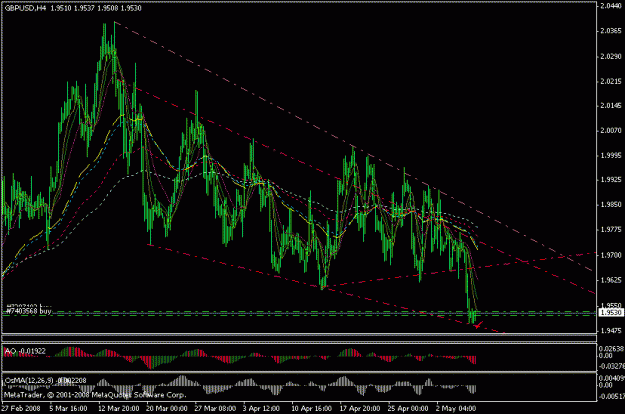Image resolution: width=625 pixels, height=414 pixels.
Task: Click the 2.0290 price axis label
Action: (611, 56)
